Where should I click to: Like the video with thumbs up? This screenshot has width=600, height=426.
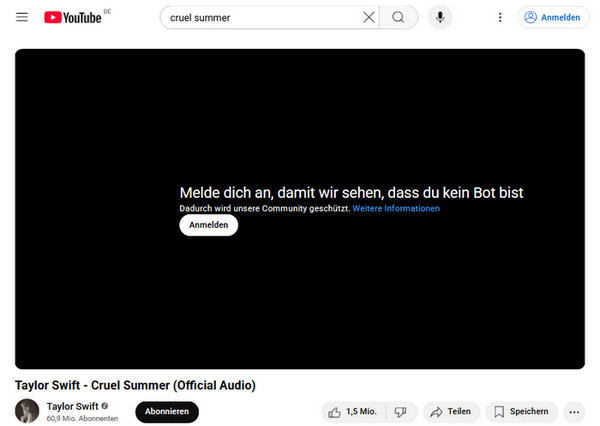(x=353, y=412)
